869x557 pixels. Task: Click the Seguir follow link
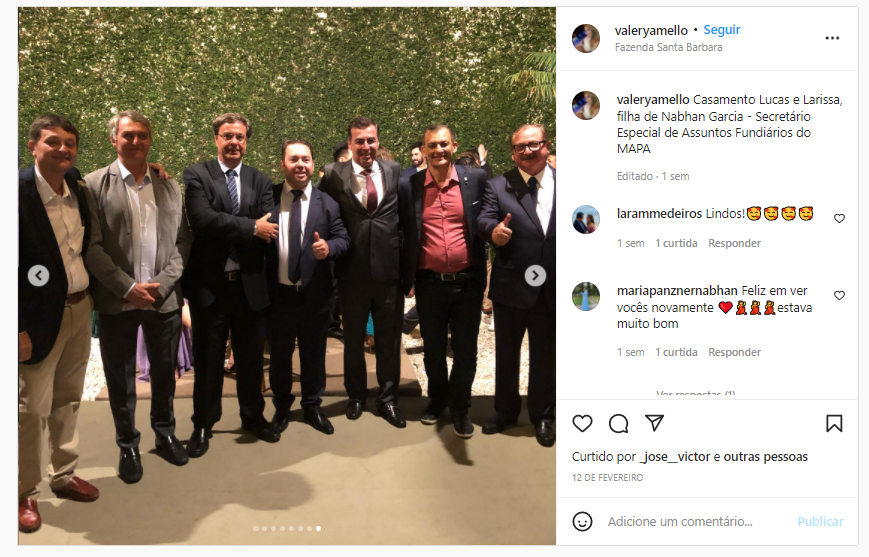[x=722, y=30]
